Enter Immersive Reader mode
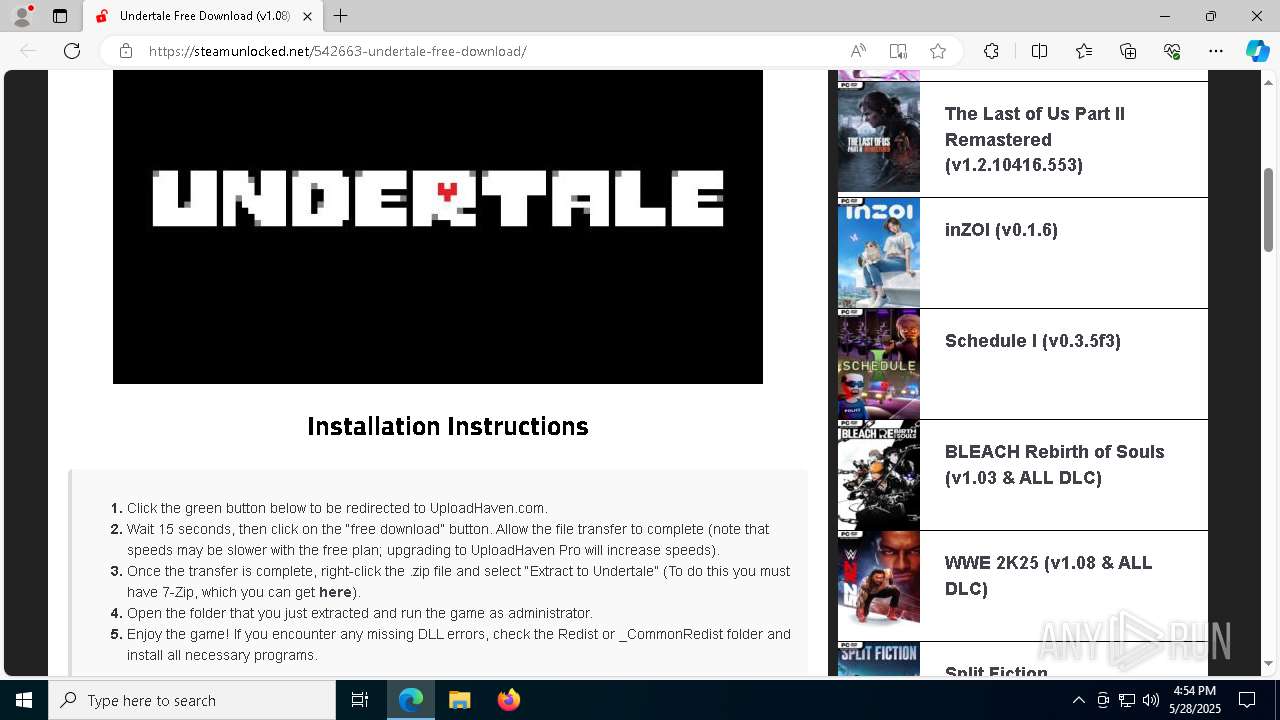1280x720 pixels. coord(898,51)
